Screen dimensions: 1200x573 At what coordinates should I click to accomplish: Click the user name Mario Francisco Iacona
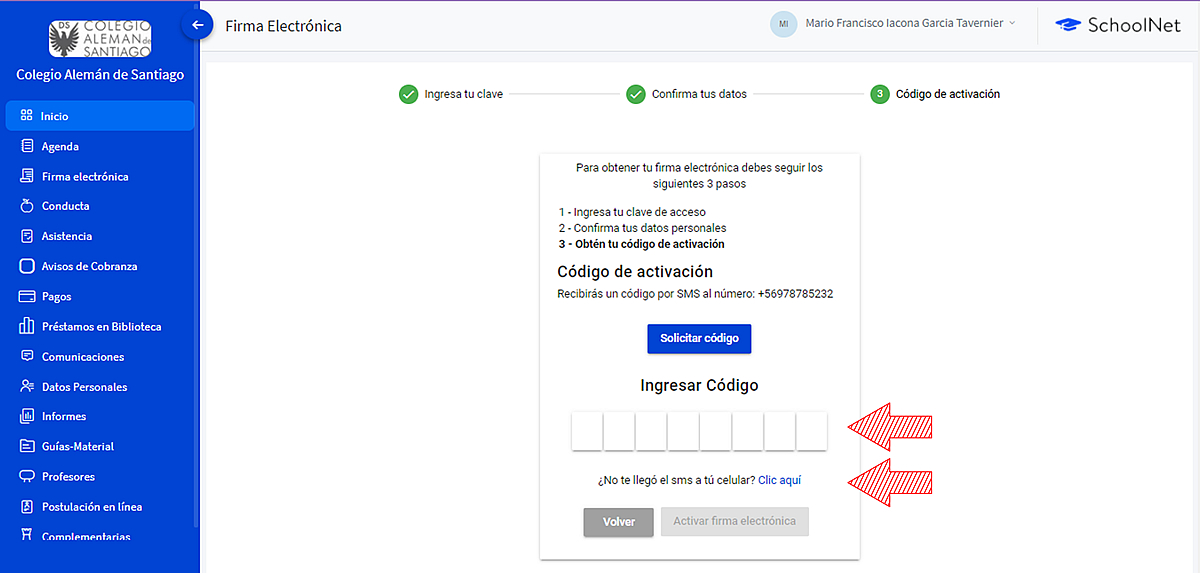click(904, 23)
